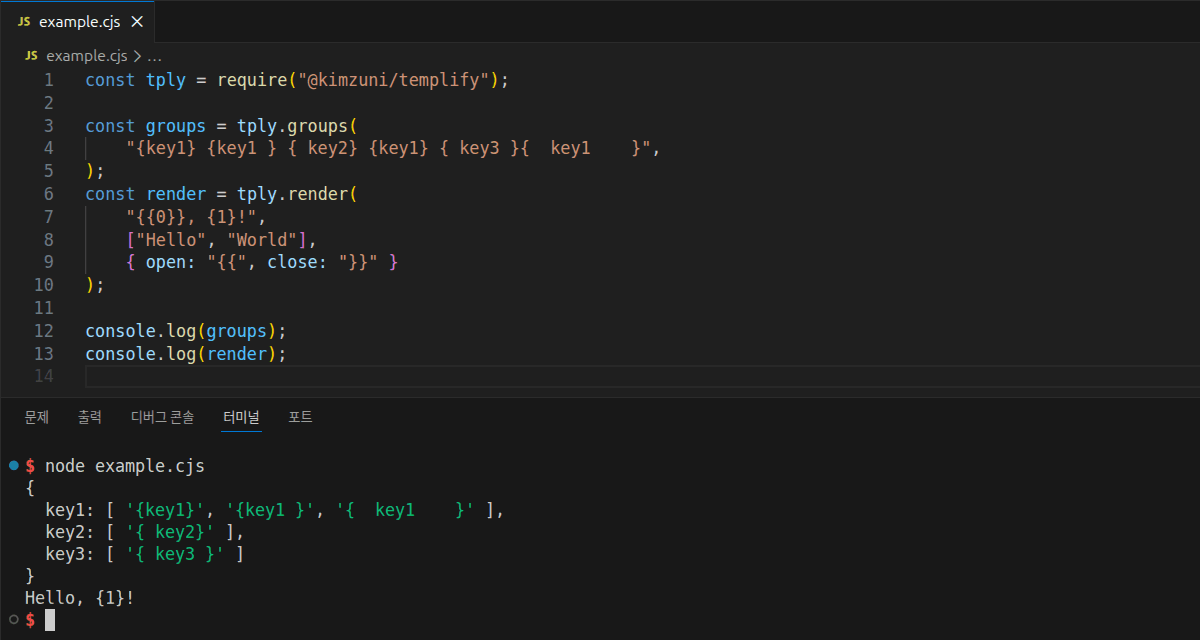Select line number 6 in the gutter
1200x640 pixels.
(48, 194)
